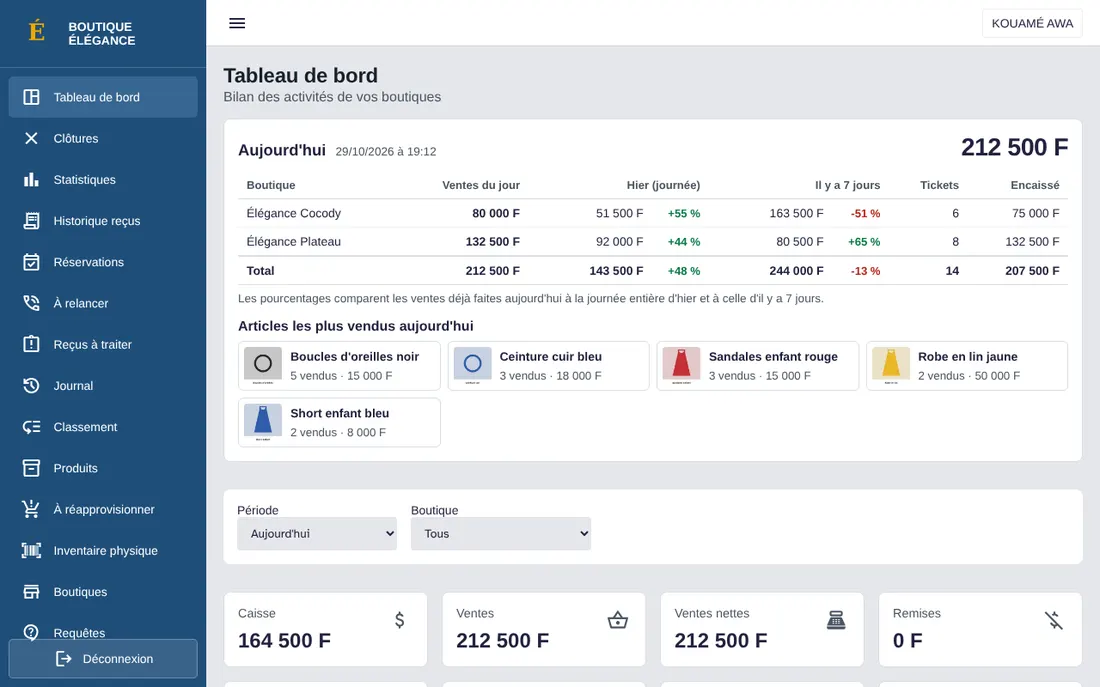This screenshot has width=1100, height=687.
Task: Click the Inventaire physique barcode icon
Action: (31, 550)
